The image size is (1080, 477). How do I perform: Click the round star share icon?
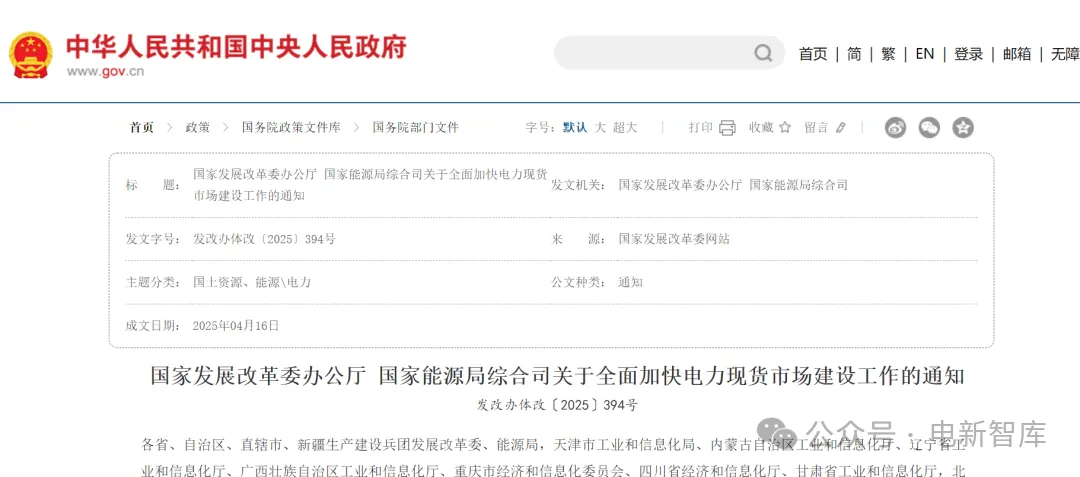tap(963, 127)
